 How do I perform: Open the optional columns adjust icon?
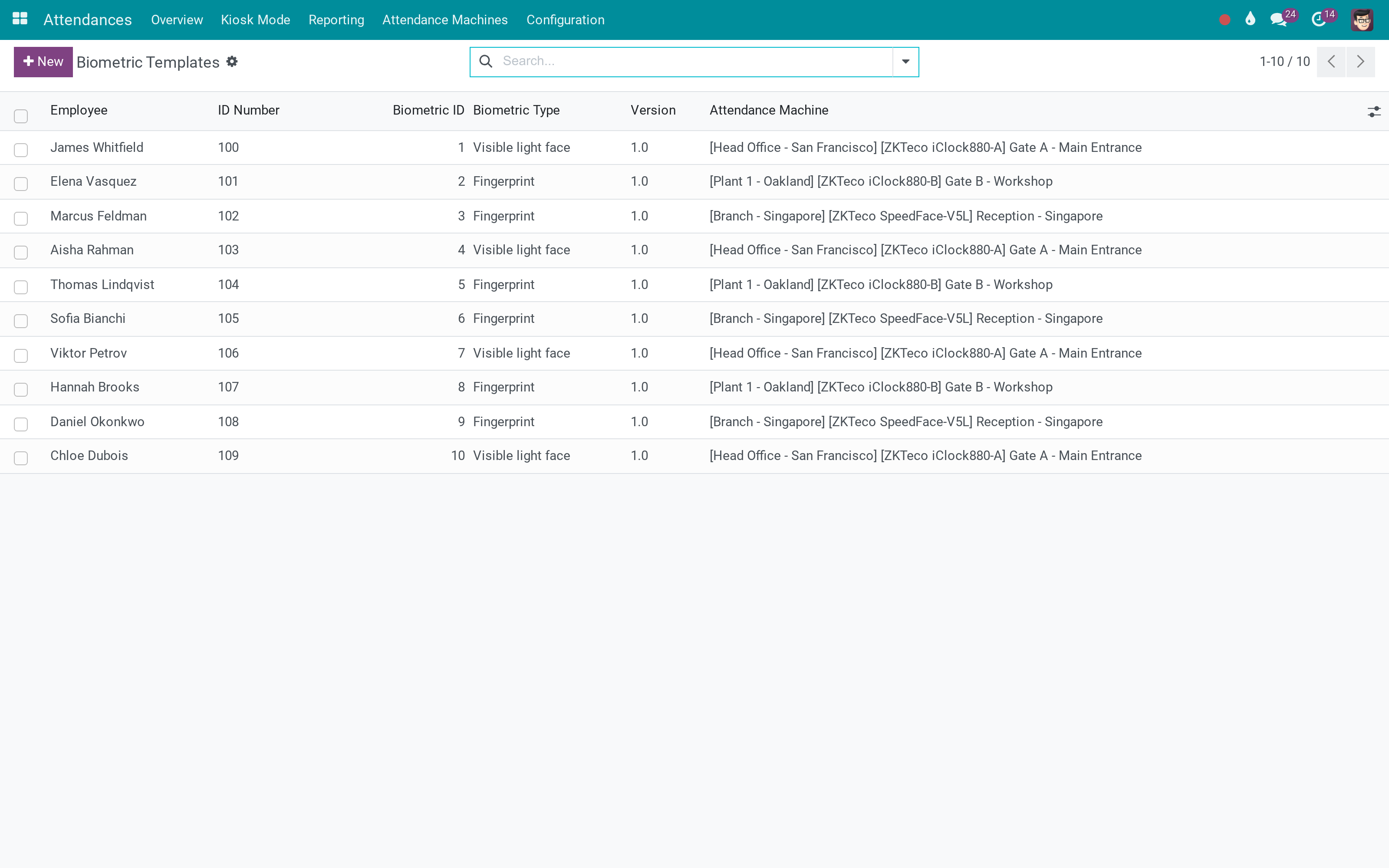click(1373, 112)
